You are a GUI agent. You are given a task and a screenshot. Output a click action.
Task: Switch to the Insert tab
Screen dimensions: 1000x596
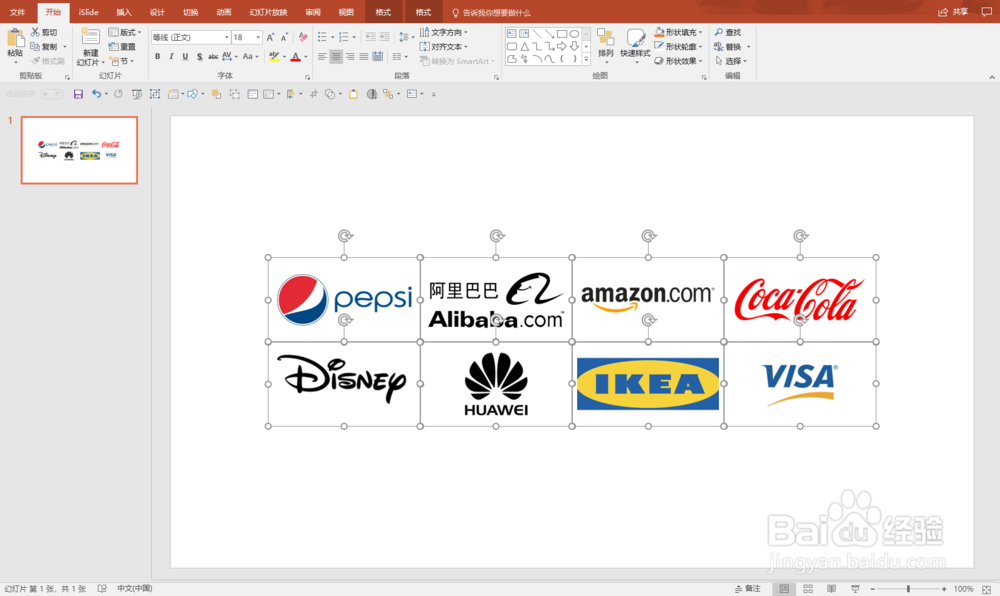(124, 12)
